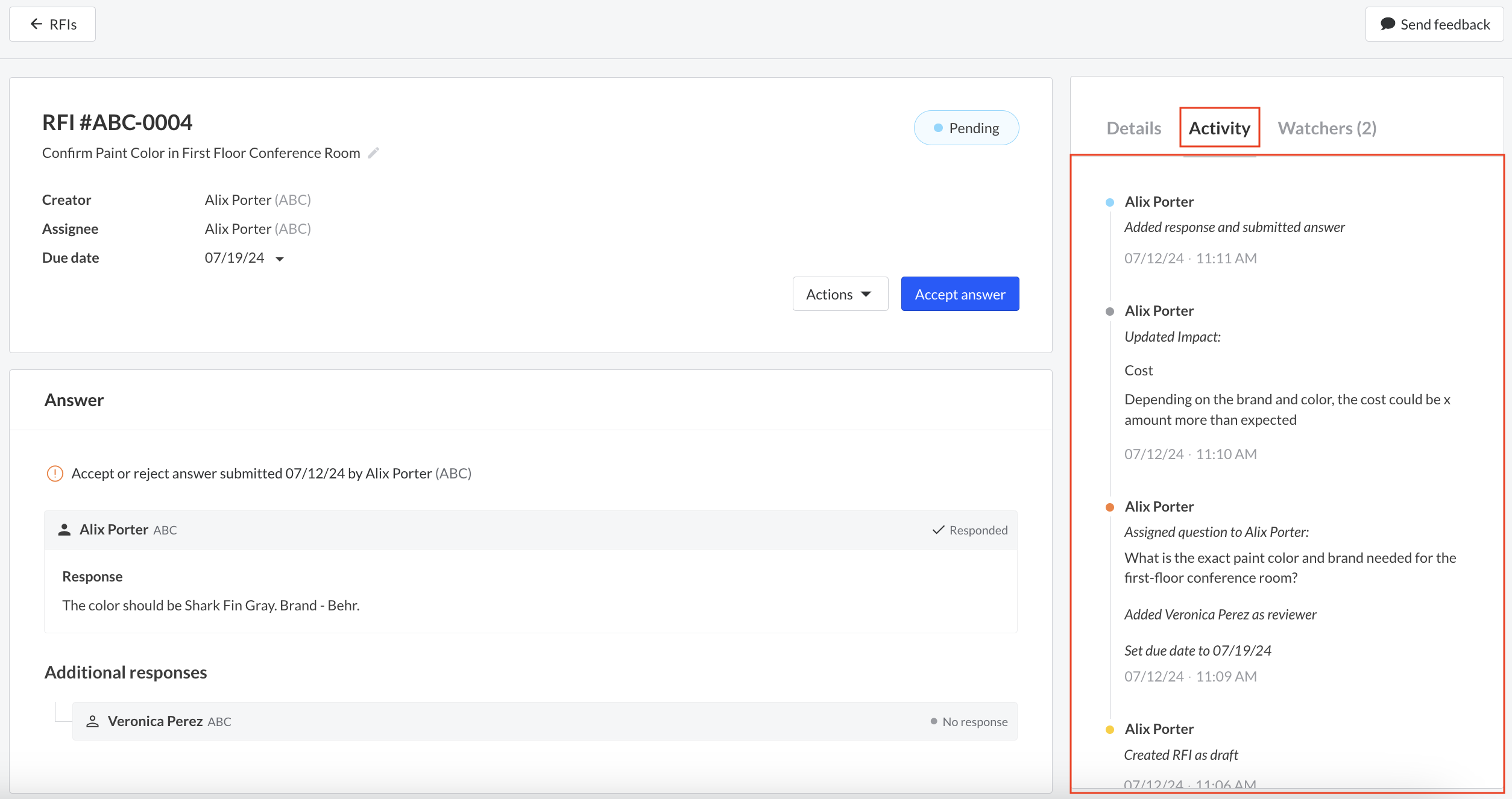
Task: Go back to the RFIs list
Action: point(52,24)
